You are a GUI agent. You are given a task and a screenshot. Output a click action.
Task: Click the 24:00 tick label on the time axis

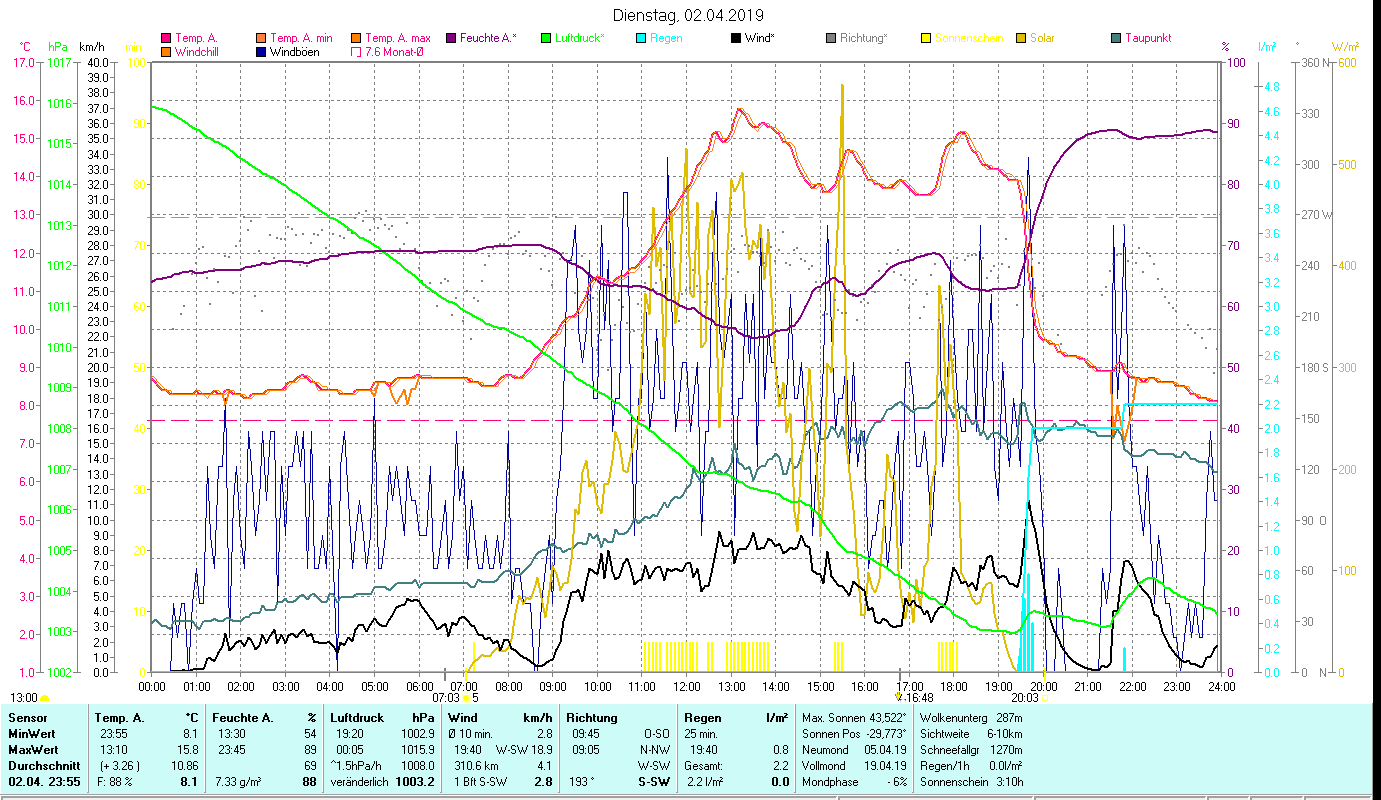[1221, 686]
